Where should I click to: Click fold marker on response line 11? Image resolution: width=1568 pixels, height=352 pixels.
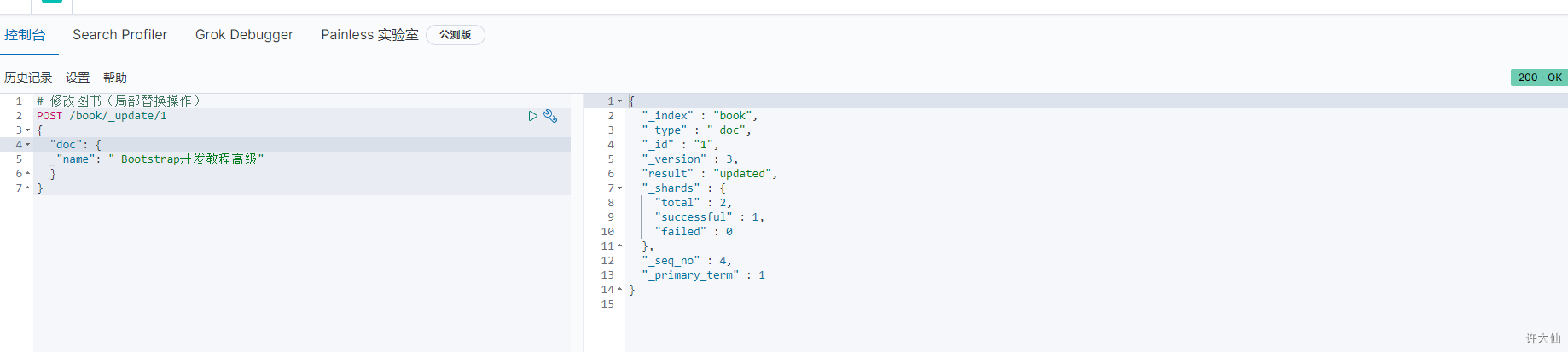click(620, 246)
